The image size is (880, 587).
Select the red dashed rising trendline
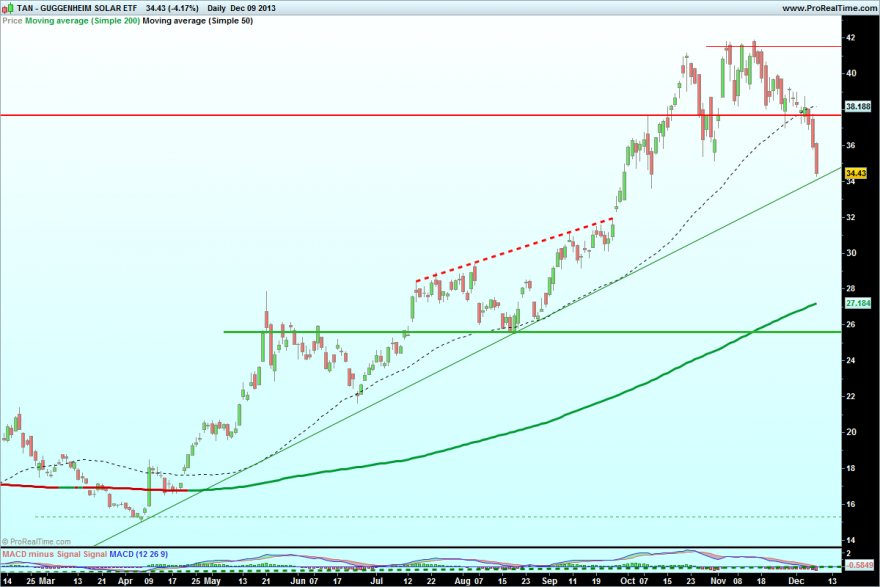514,249
